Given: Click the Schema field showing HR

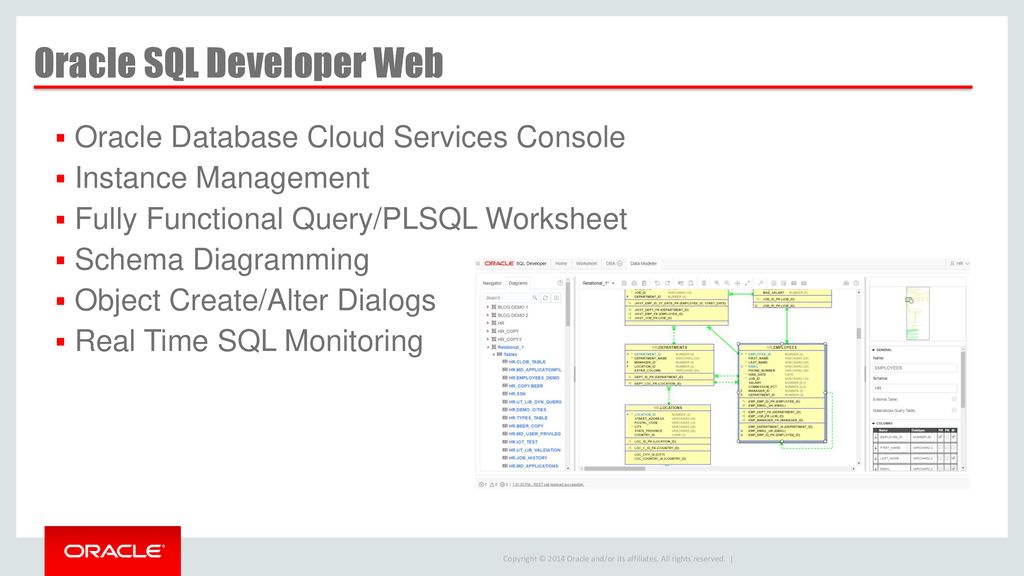Looking at the screenshot, I should (x=915, y=388).
